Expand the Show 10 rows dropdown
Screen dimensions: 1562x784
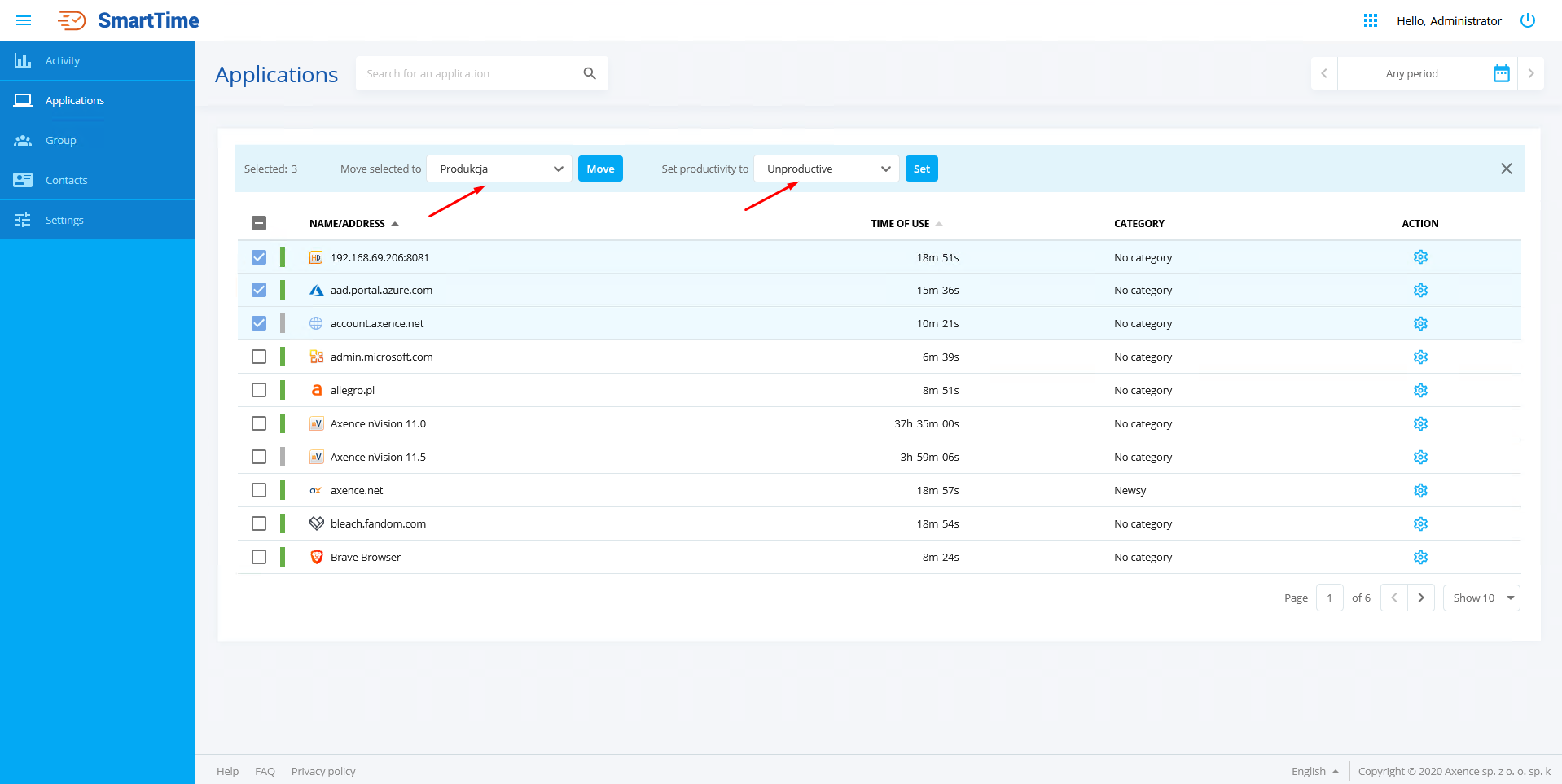tap(1481, 598)
